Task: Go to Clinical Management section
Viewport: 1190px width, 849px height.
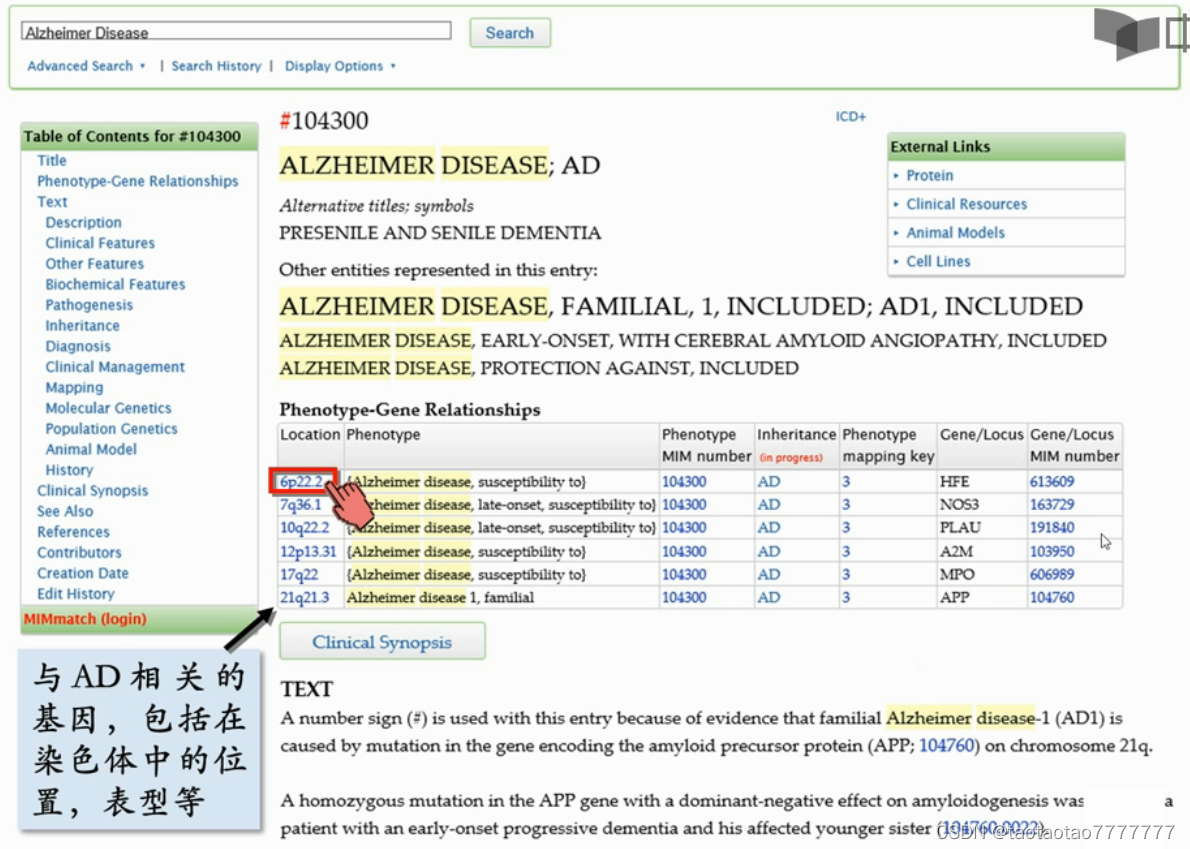Action: tap(115, 366)
